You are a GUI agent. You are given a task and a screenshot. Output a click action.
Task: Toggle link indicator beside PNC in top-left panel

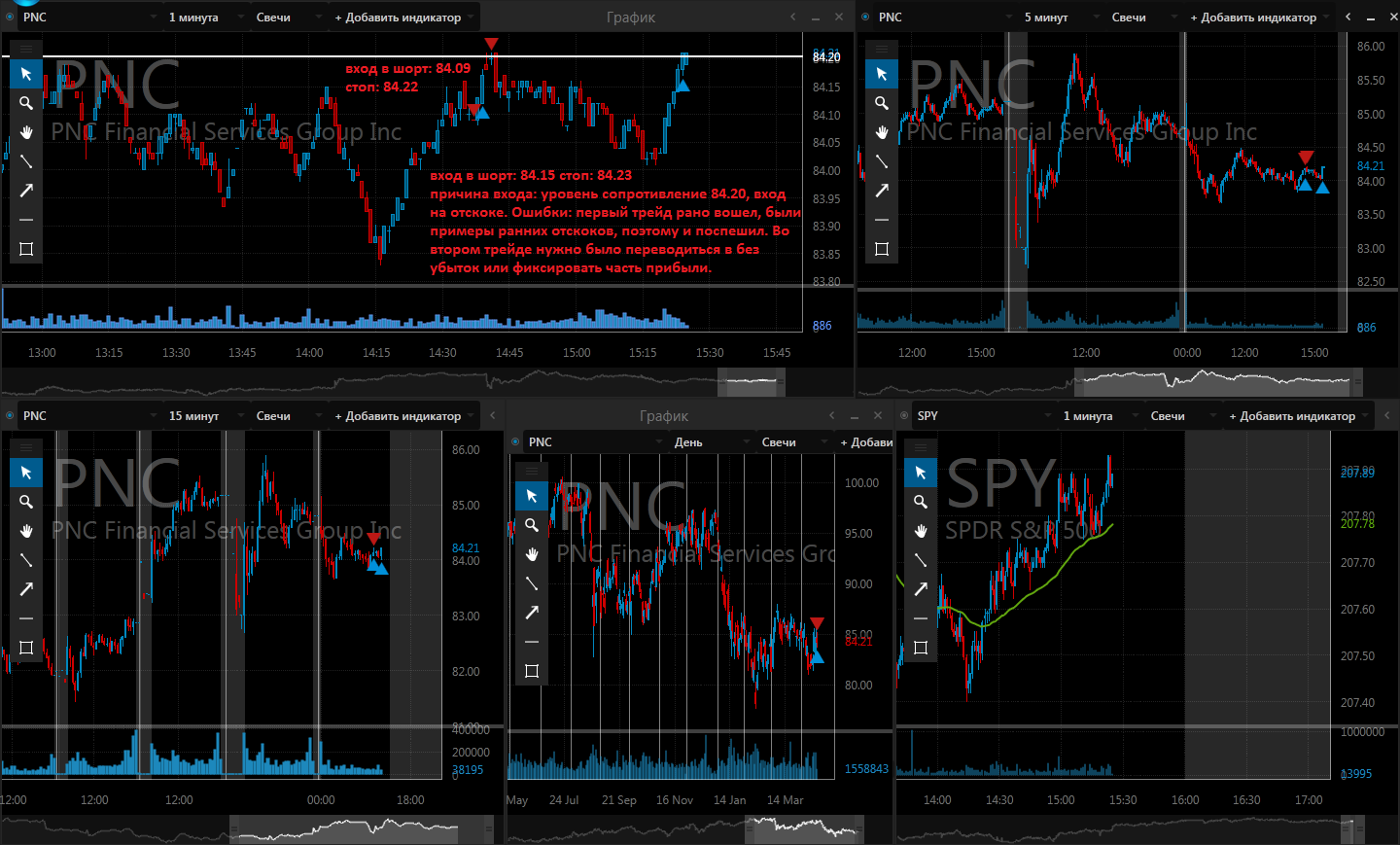pos(10,17)
